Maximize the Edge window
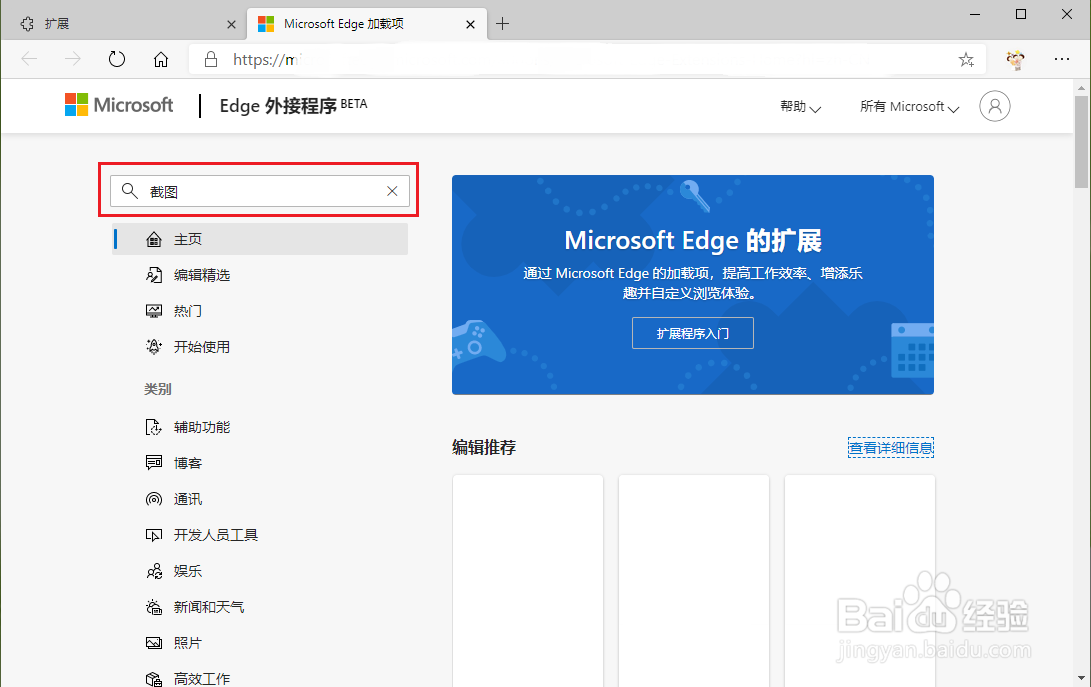 coord(1021,15)
